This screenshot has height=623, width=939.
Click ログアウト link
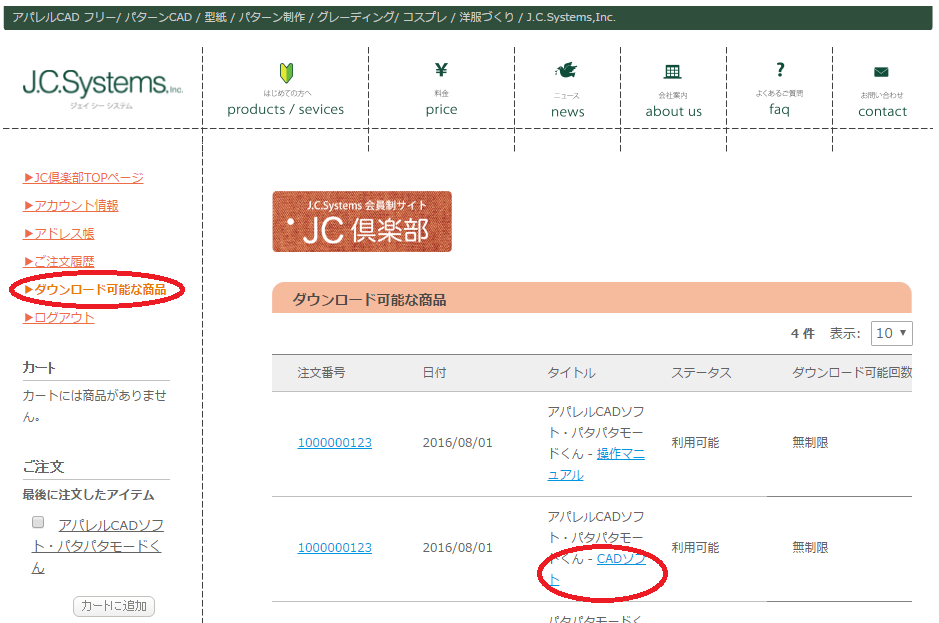(x=59, y=317)
